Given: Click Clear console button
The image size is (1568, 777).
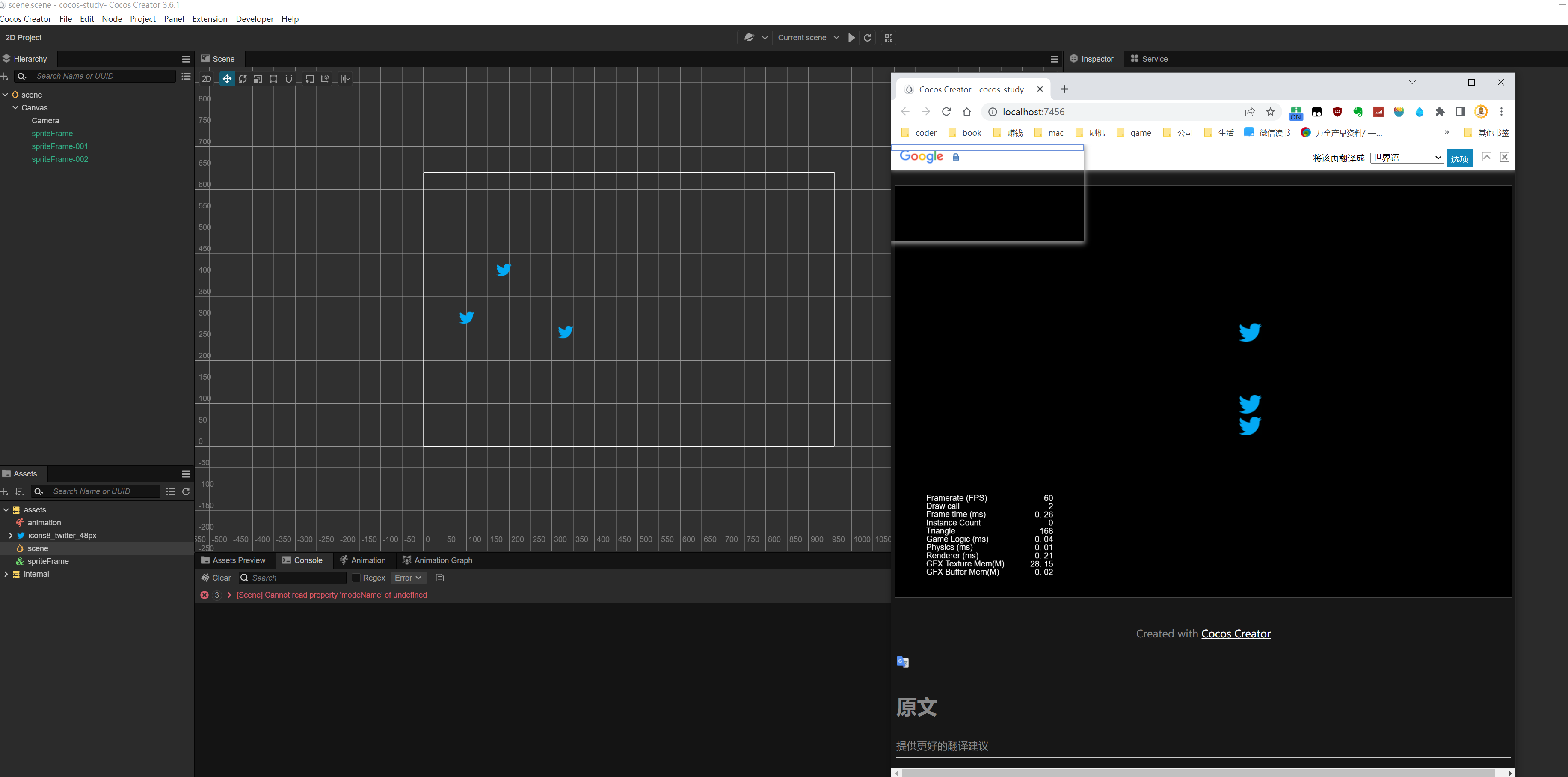Looking at the screenshot, I should (x=216, y=578).
